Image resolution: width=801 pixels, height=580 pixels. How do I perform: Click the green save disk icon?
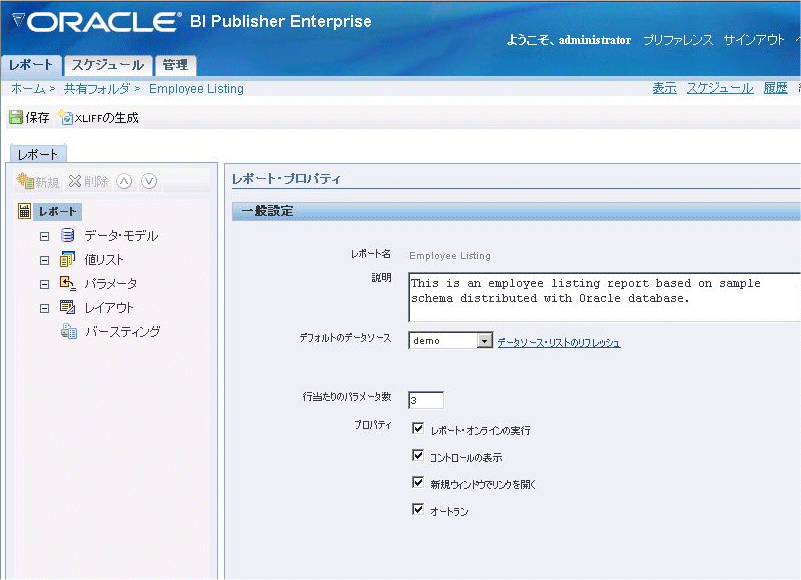[16, 118]
